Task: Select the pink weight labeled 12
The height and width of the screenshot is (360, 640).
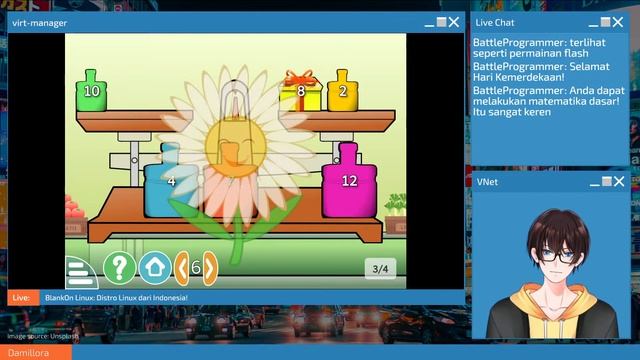Action: [349, 180]
